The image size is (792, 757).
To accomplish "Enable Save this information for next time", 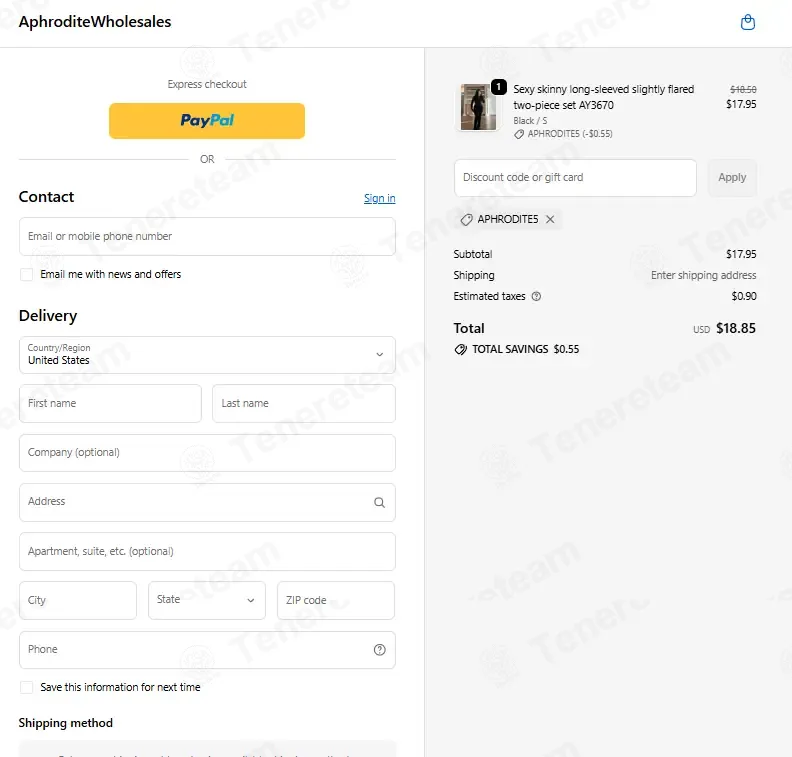I will coord(26,687).
